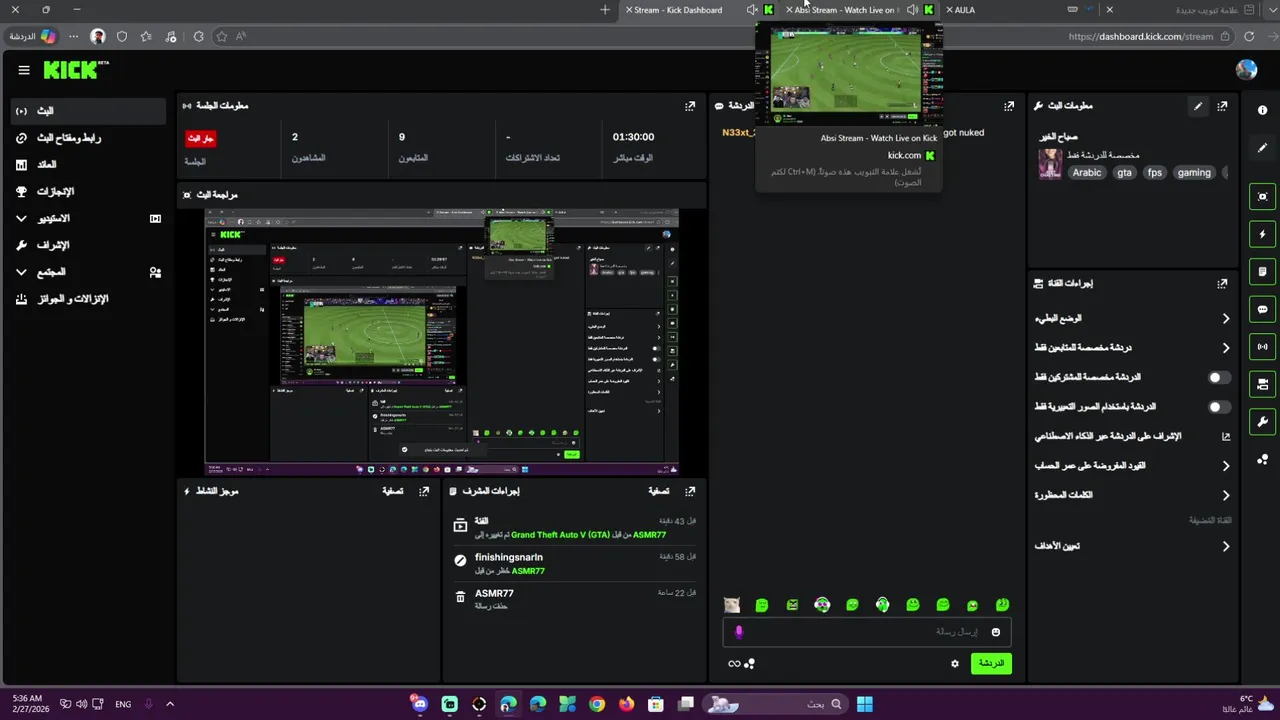The width and height of the screenshot is (1280, 720).
Task: Open Chrome from the Windows taskbar
Action: (597, 704)
